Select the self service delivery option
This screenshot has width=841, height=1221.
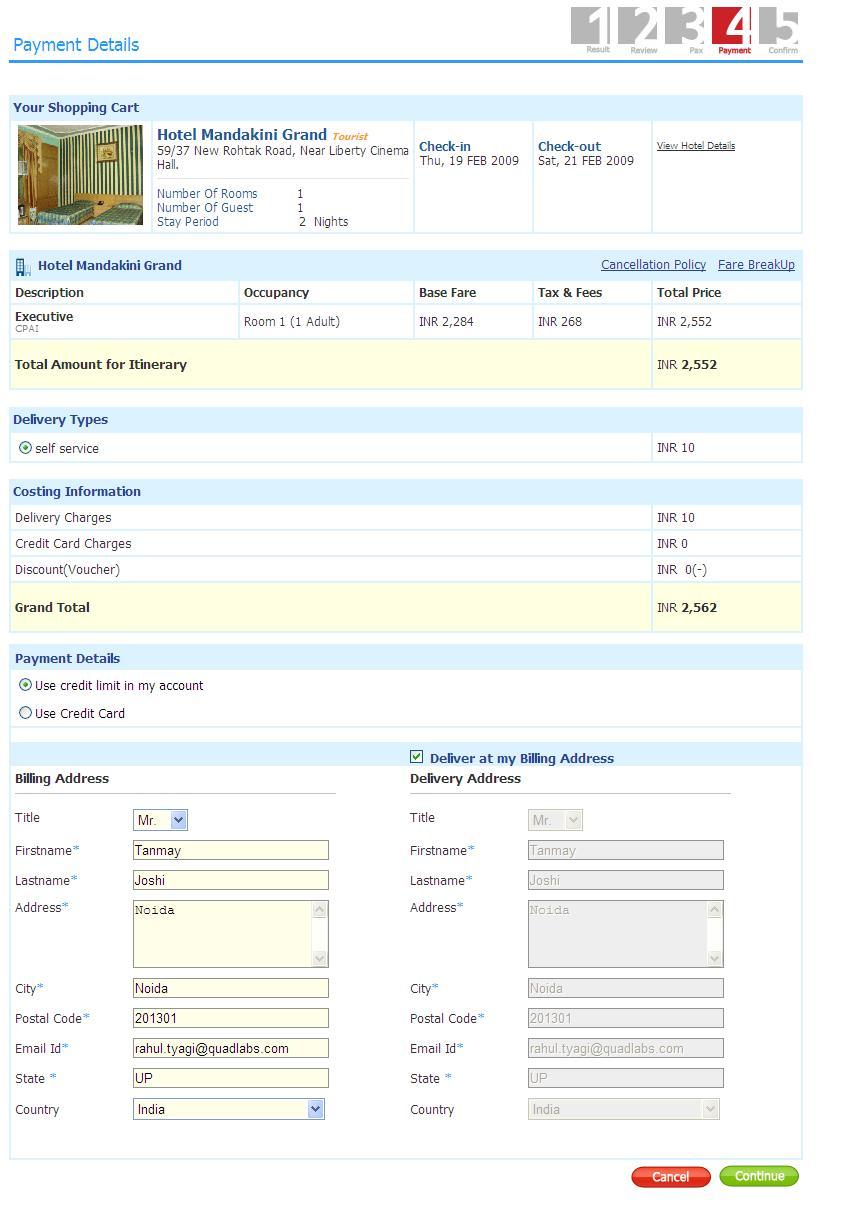point(26,448)
